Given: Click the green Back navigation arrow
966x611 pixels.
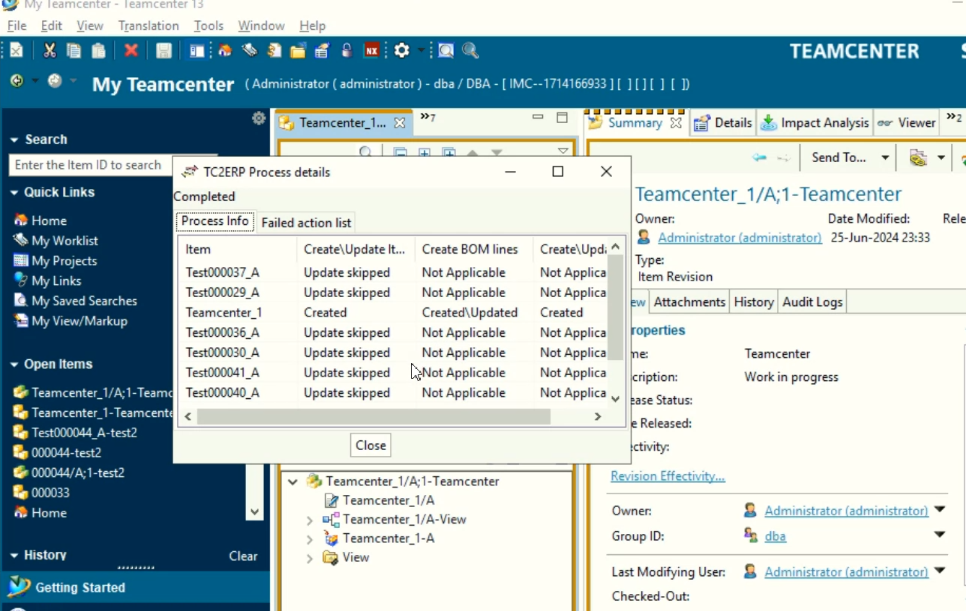Looking at the screenshot, I should coord(17,82).
